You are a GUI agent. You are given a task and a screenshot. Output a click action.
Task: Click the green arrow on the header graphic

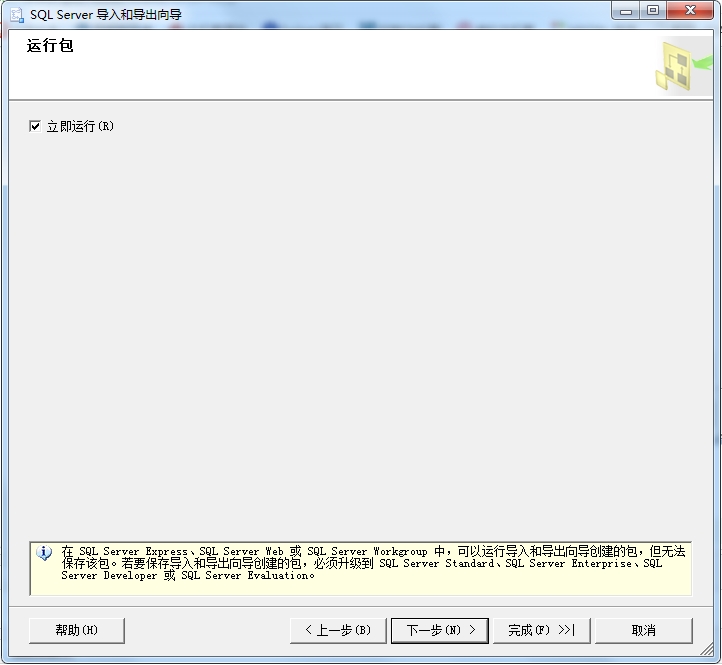click(x=702, y=62)
